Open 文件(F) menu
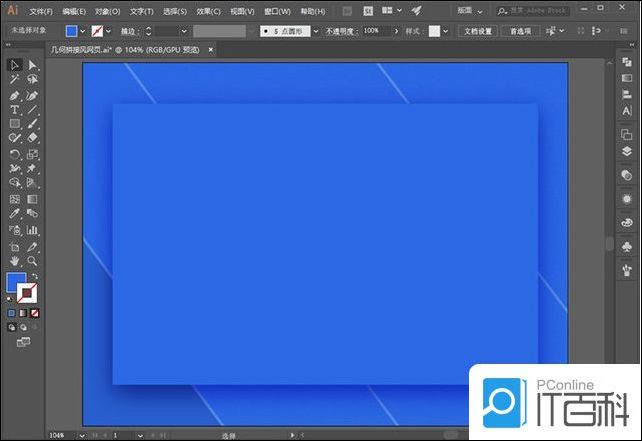 point(41,11)
